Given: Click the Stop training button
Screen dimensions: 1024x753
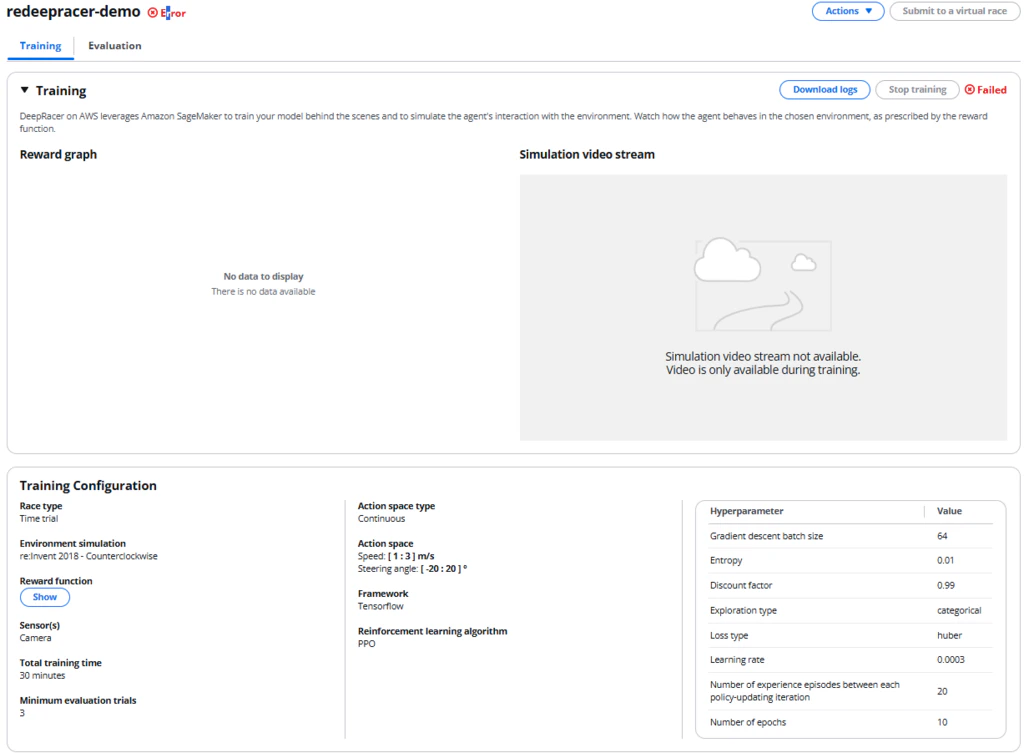Looking at the screenshot, I should pyautogui.click(x=917, y=90).
